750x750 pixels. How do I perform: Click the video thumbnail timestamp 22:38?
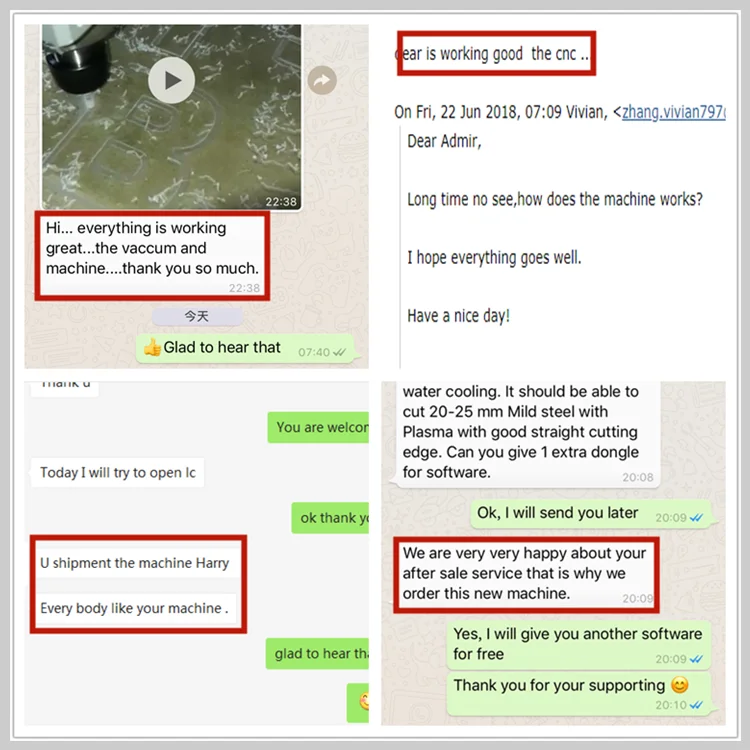click(x=281, y=202)
